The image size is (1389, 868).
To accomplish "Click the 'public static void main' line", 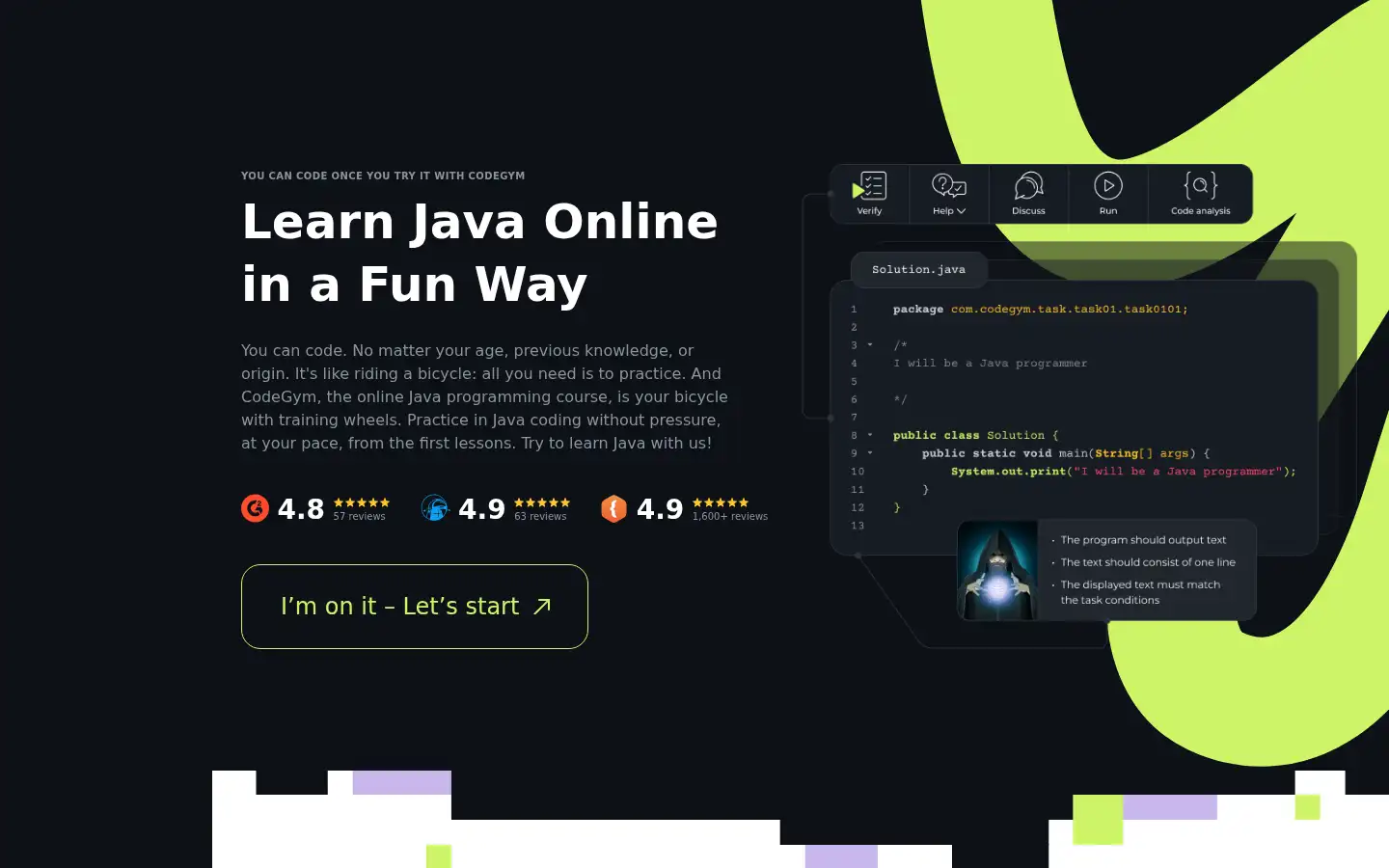I will click(1065, 453).
